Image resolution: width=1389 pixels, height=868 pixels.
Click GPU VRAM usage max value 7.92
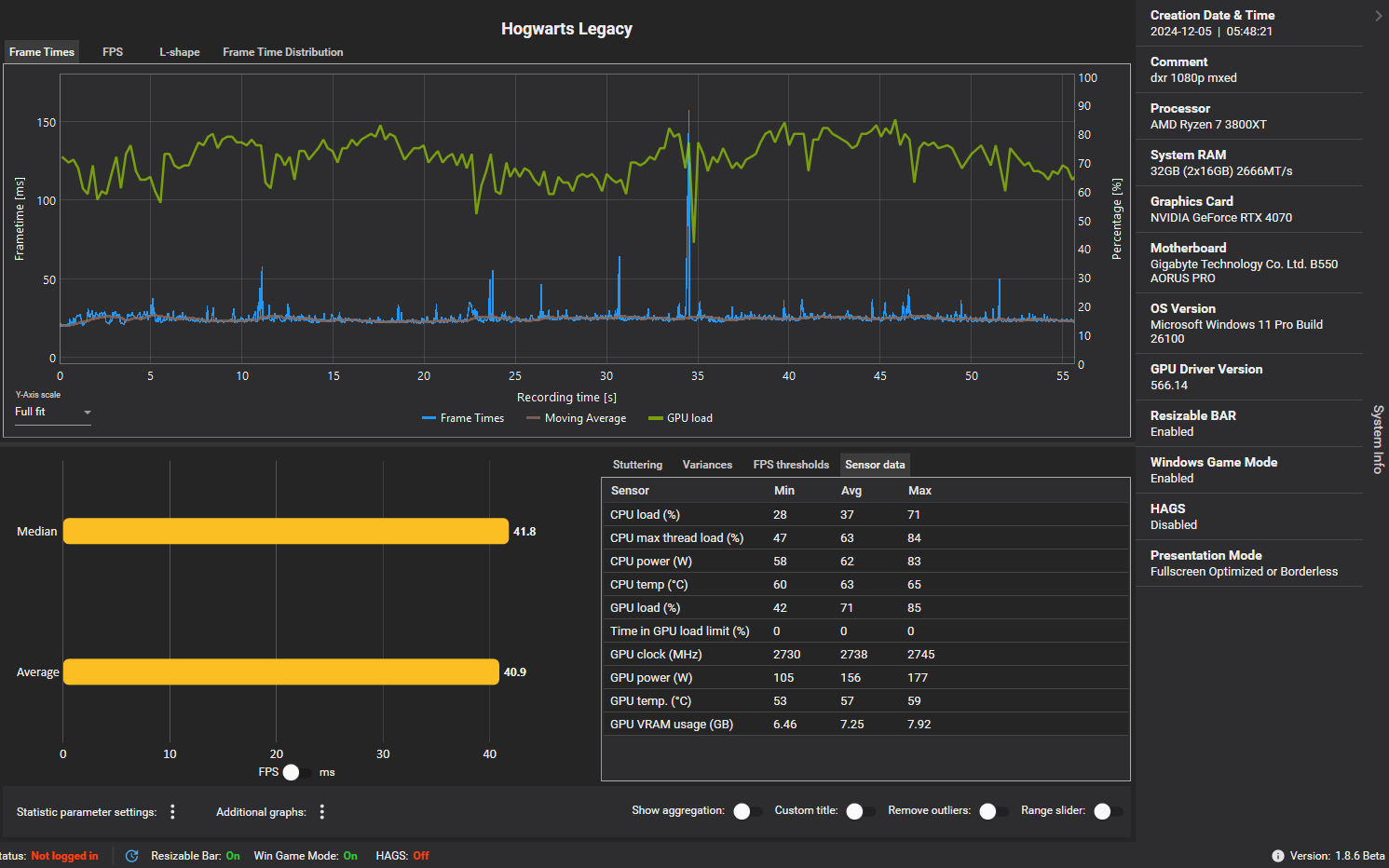pyautogui.click(x=919, y=725)
